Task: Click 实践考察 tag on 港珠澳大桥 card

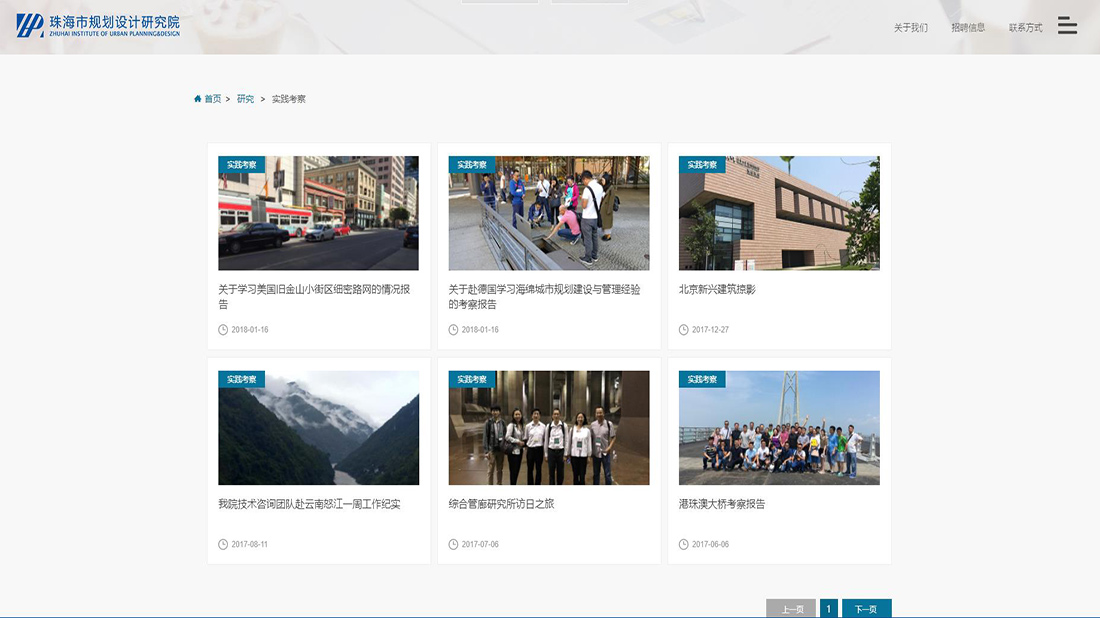Action: point(702,379)
